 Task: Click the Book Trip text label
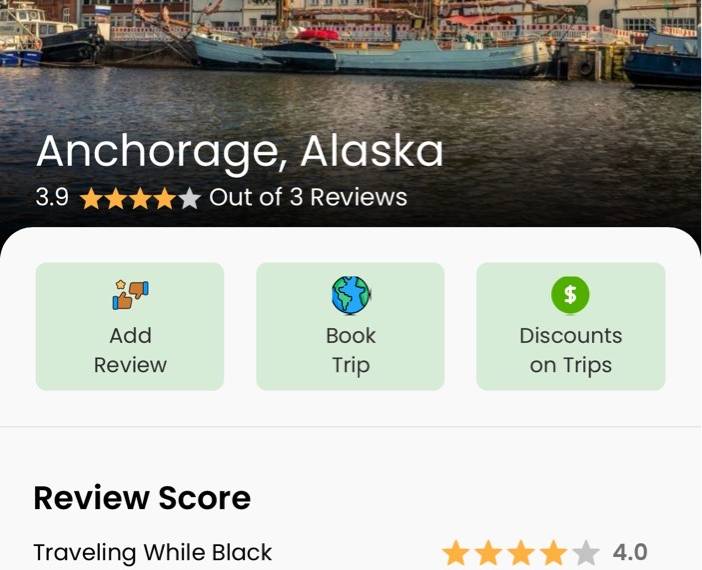(351, 350)
